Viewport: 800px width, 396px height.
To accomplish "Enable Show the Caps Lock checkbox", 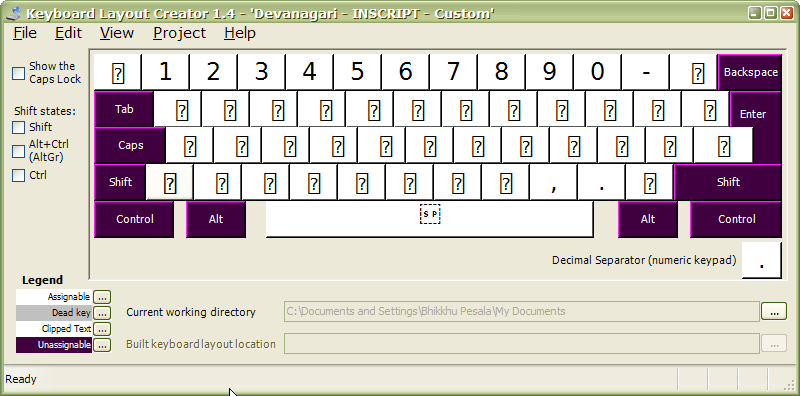I will coord(18,73).
